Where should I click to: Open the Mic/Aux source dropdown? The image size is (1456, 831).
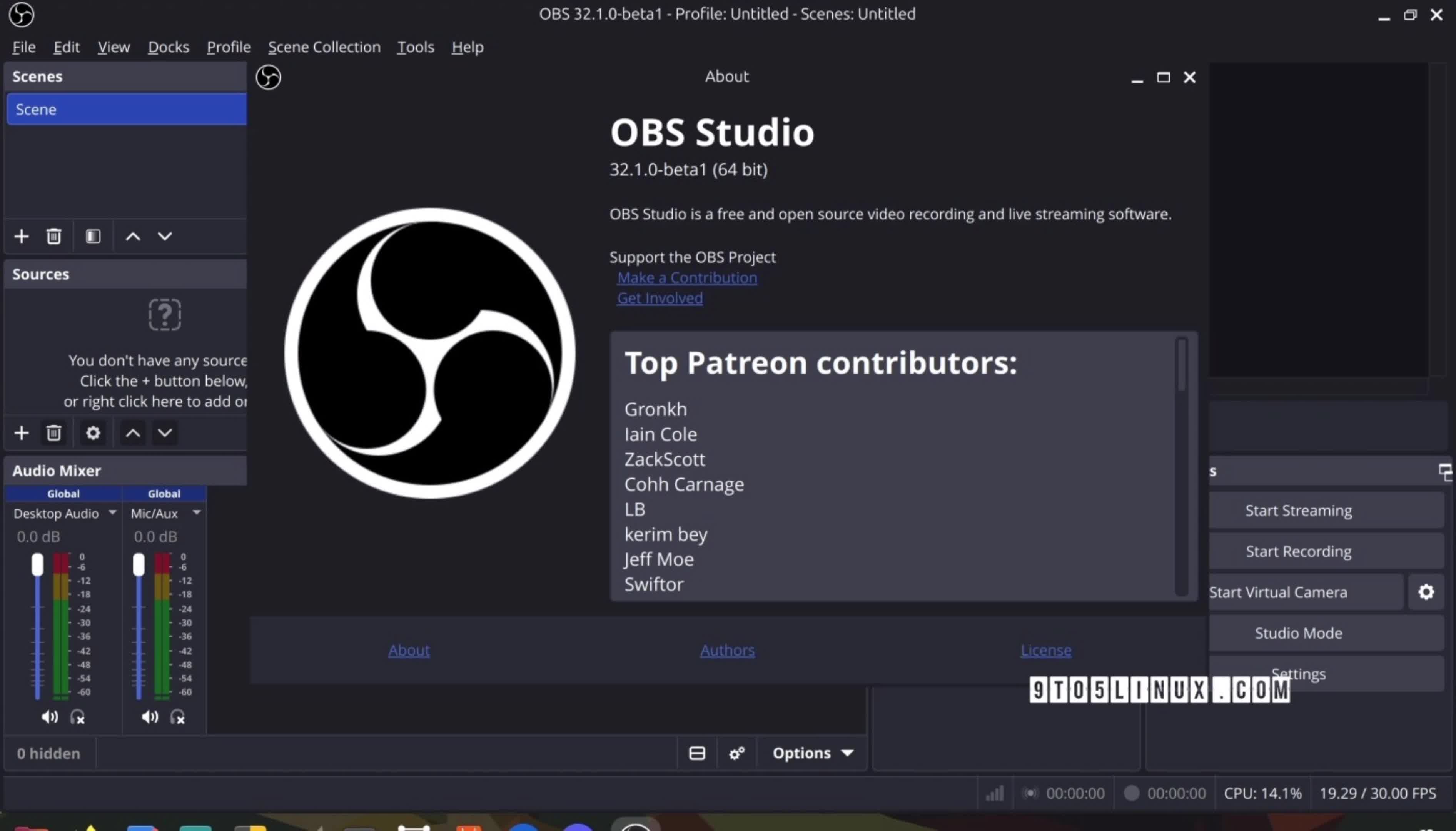(x=196, y=512)
